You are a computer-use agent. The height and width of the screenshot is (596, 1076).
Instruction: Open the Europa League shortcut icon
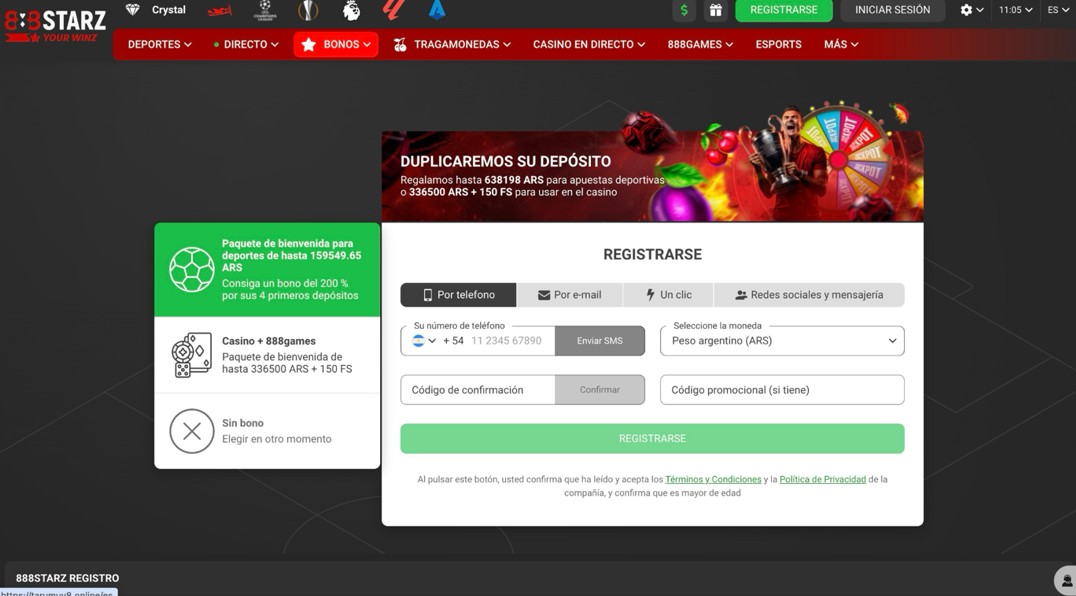[308, 11]
